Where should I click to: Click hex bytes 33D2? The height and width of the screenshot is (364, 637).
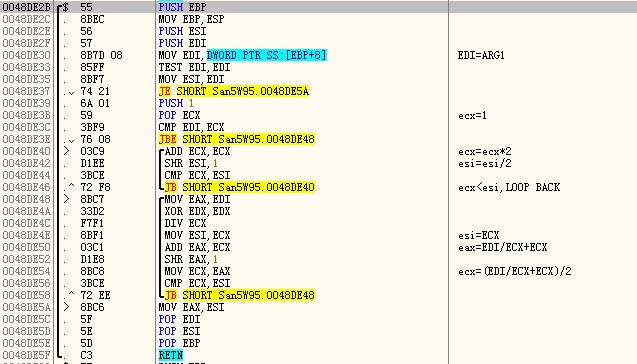92,211
